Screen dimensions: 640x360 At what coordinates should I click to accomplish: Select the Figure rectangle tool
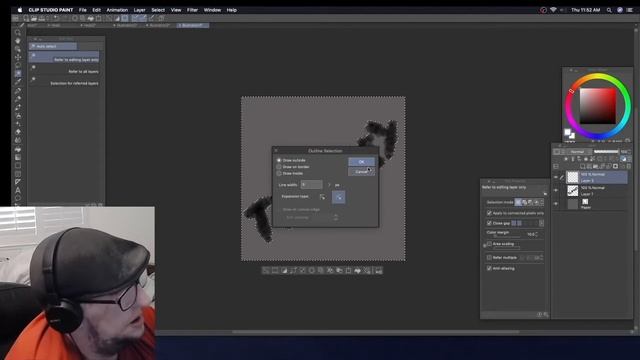click(x=18, y=166)
